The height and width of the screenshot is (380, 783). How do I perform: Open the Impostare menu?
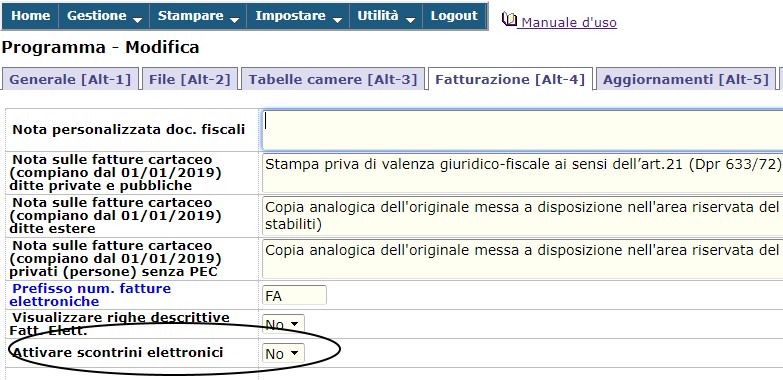298,16
